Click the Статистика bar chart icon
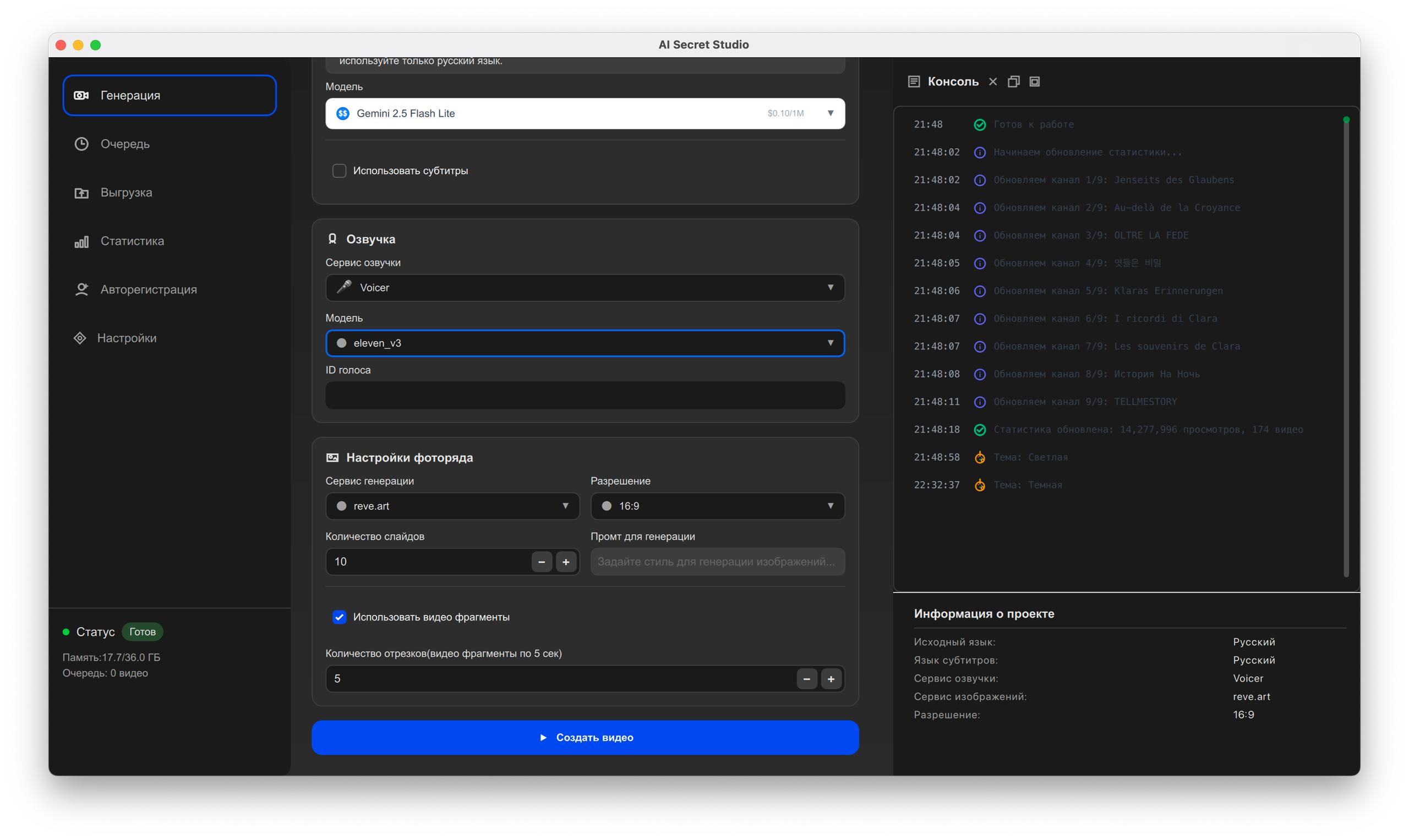 coord(81,241)
